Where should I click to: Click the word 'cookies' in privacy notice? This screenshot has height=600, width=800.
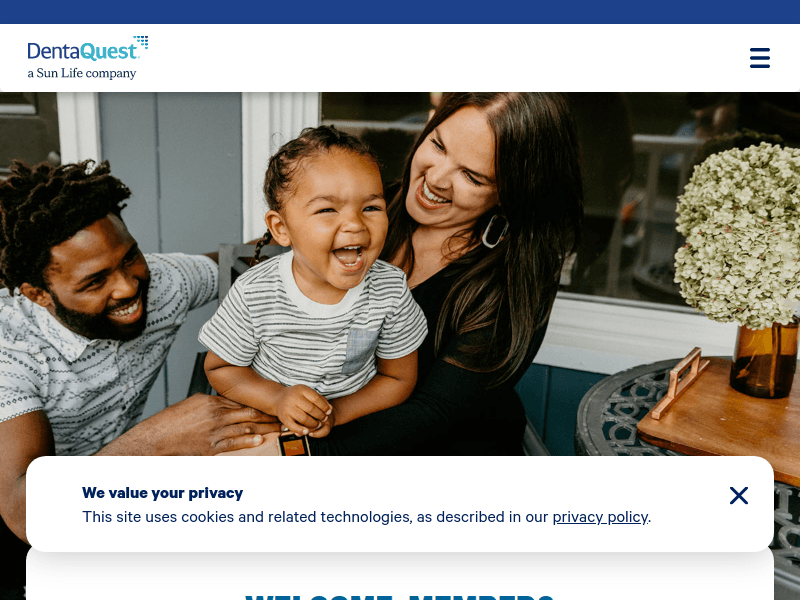click(208, 517)
